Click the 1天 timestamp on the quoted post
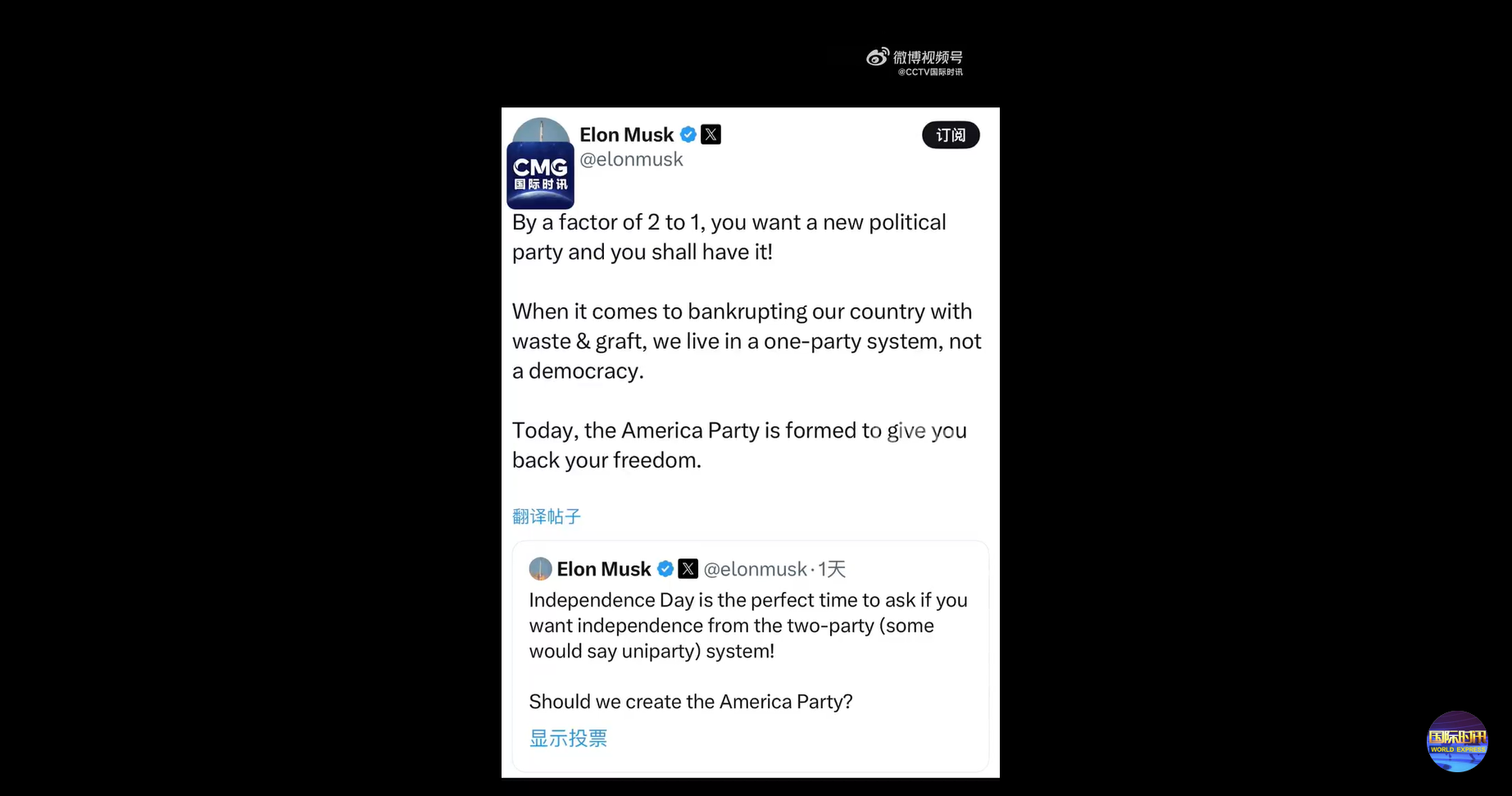Viewport: 1512px width, 796px height. (x=832, y=569)
